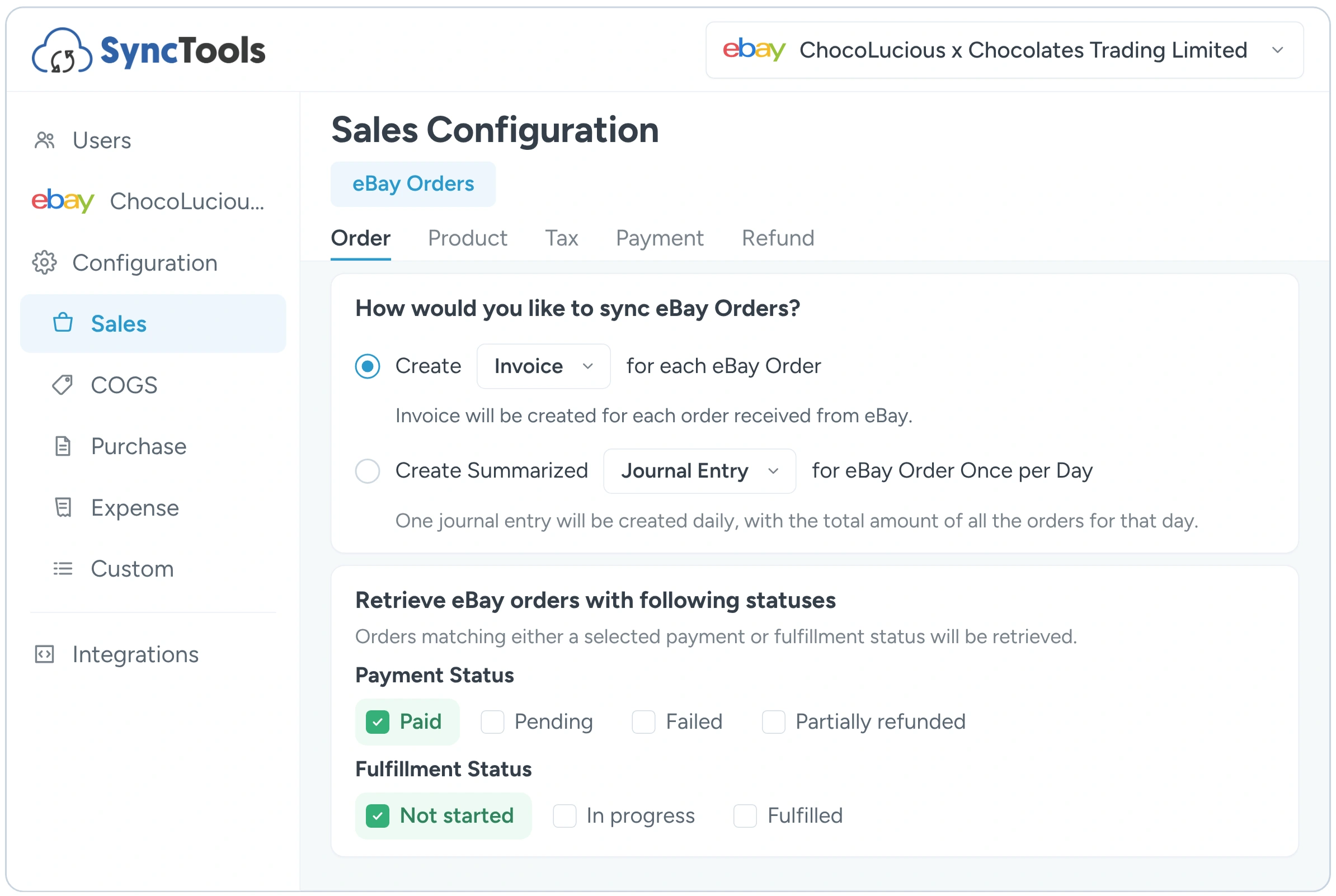Click the Integrations code icon
Image resolution: width=1336 pixels, height=896 pixels.
coord(45,654)
